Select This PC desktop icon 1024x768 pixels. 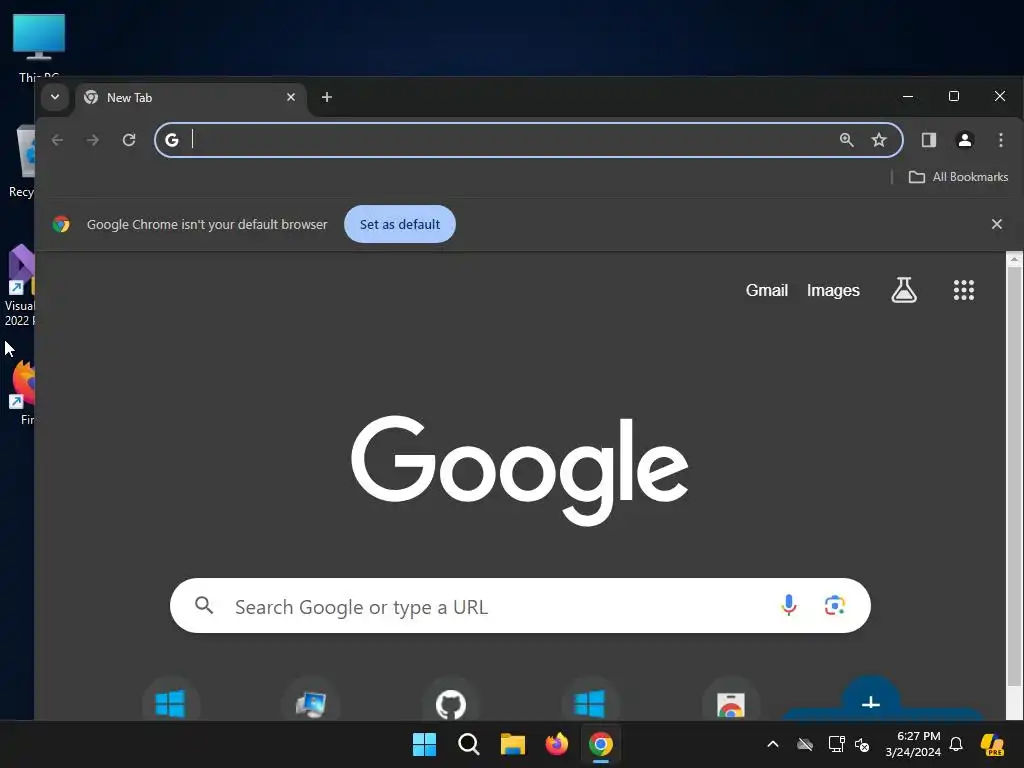pos(38,47)
